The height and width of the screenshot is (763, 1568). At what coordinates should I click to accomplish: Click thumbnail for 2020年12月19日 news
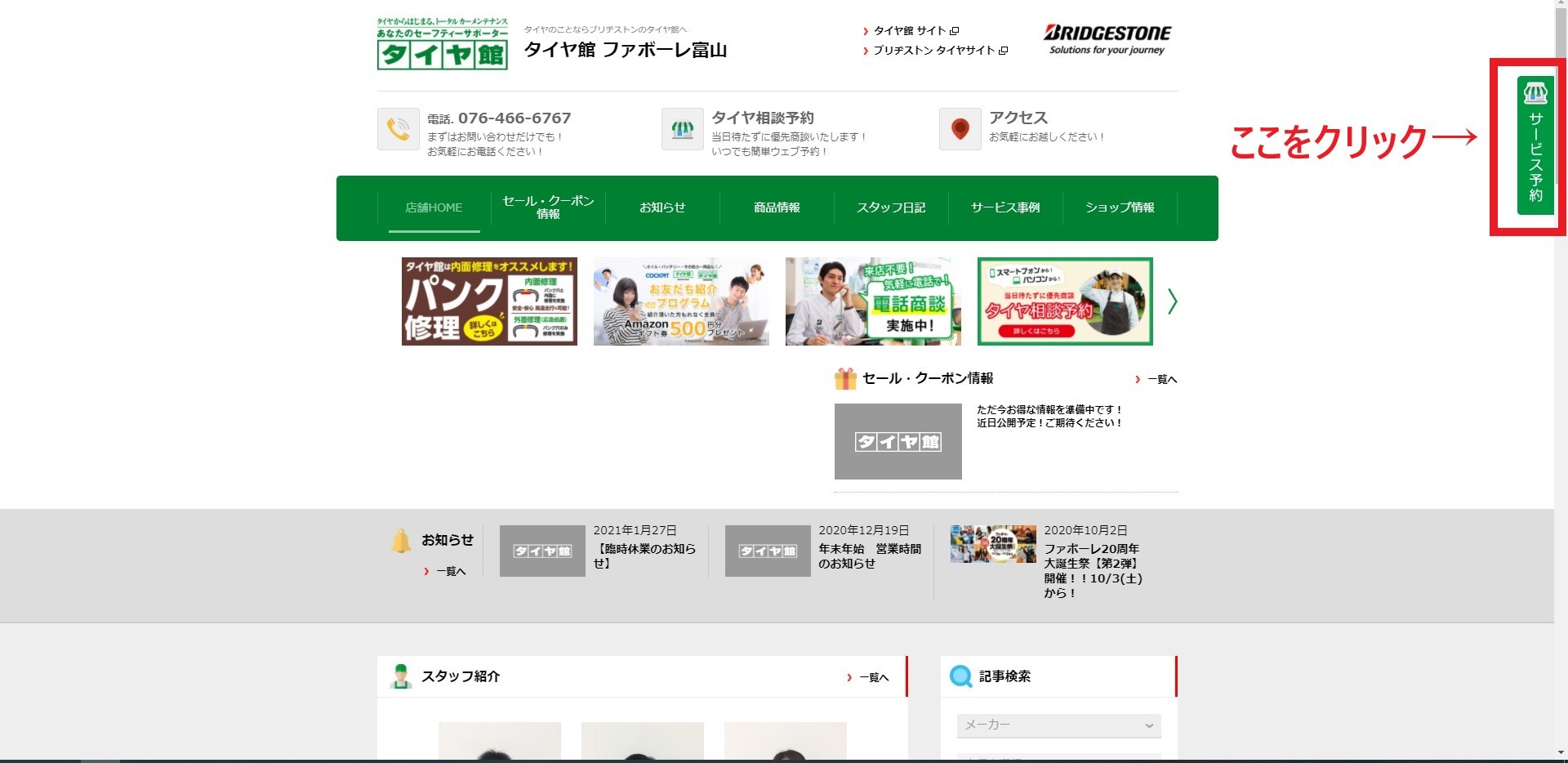pyautogui.click(x=768, y=551)
